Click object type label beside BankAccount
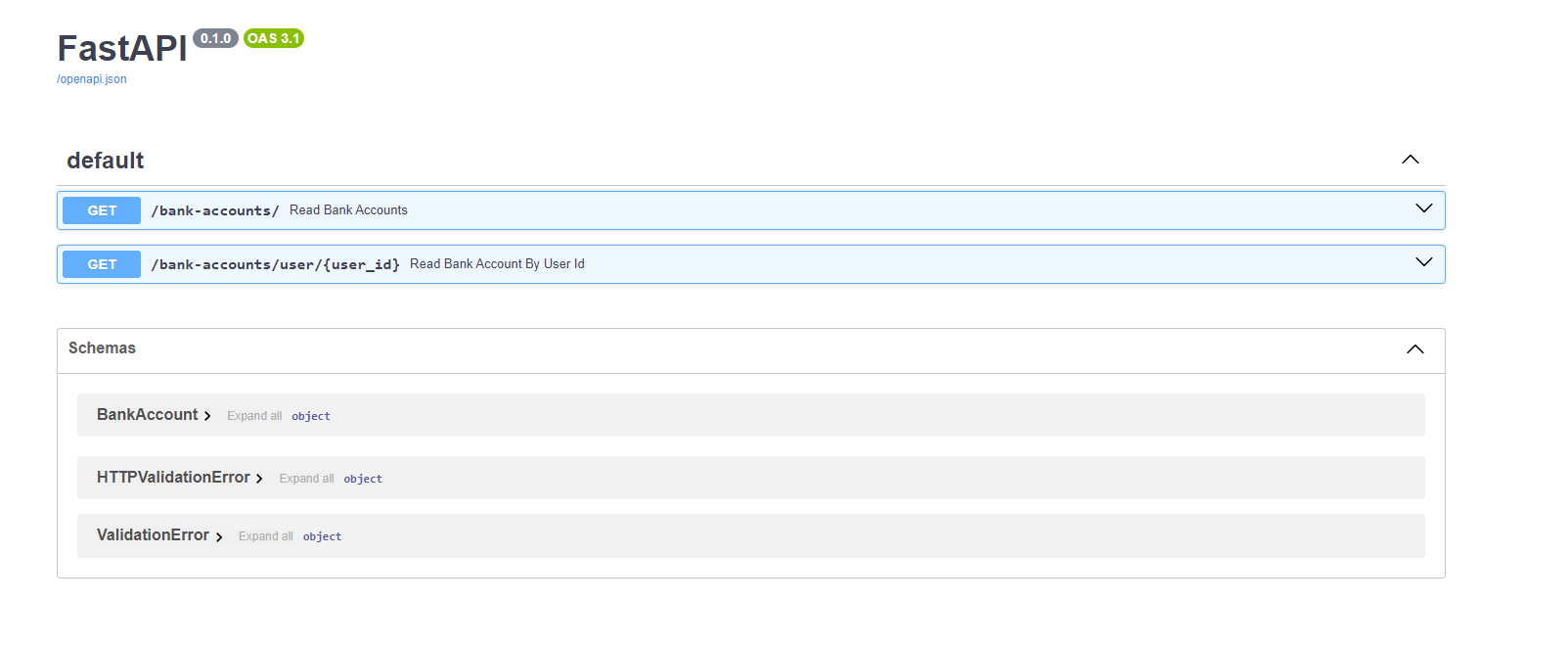1568x647 pixels. pyautogui.click(x=311, y=416)
